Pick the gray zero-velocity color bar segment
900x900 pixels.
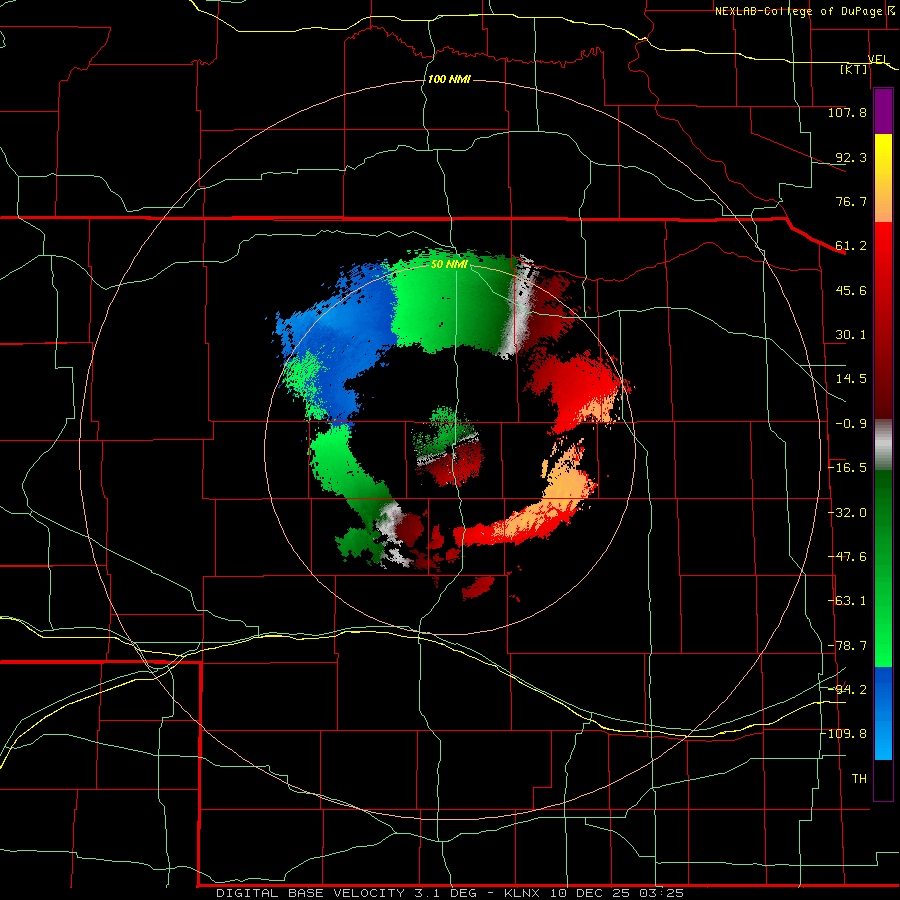(883, 445)
